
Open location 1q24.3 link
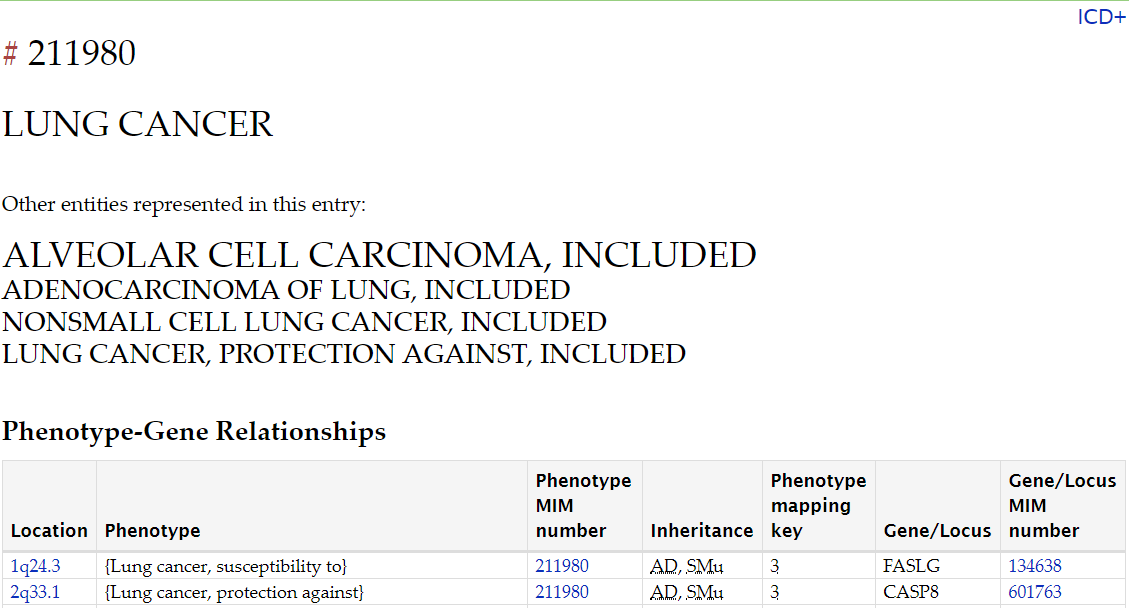35,566
